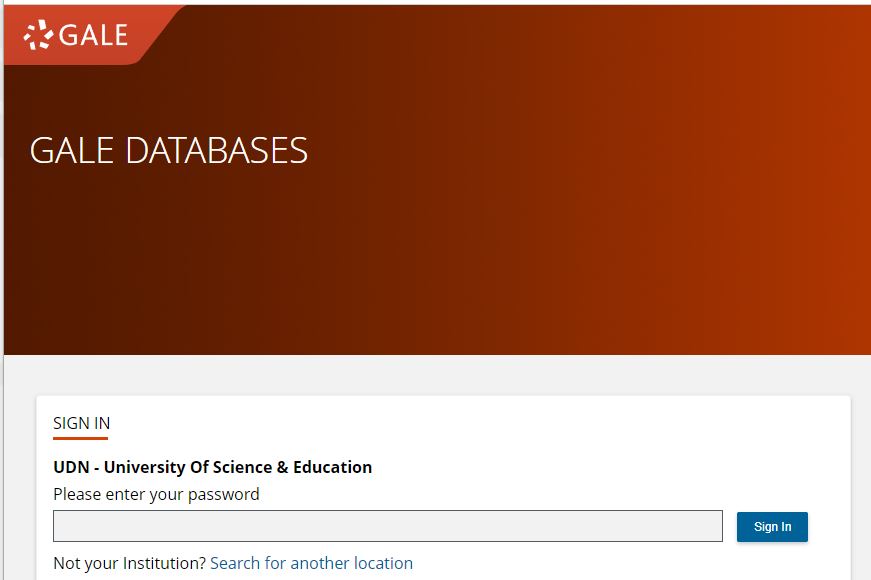This screenshot has width=871, height=580.
Task: Click the word Education in institution name
Action: click(333, 467)
